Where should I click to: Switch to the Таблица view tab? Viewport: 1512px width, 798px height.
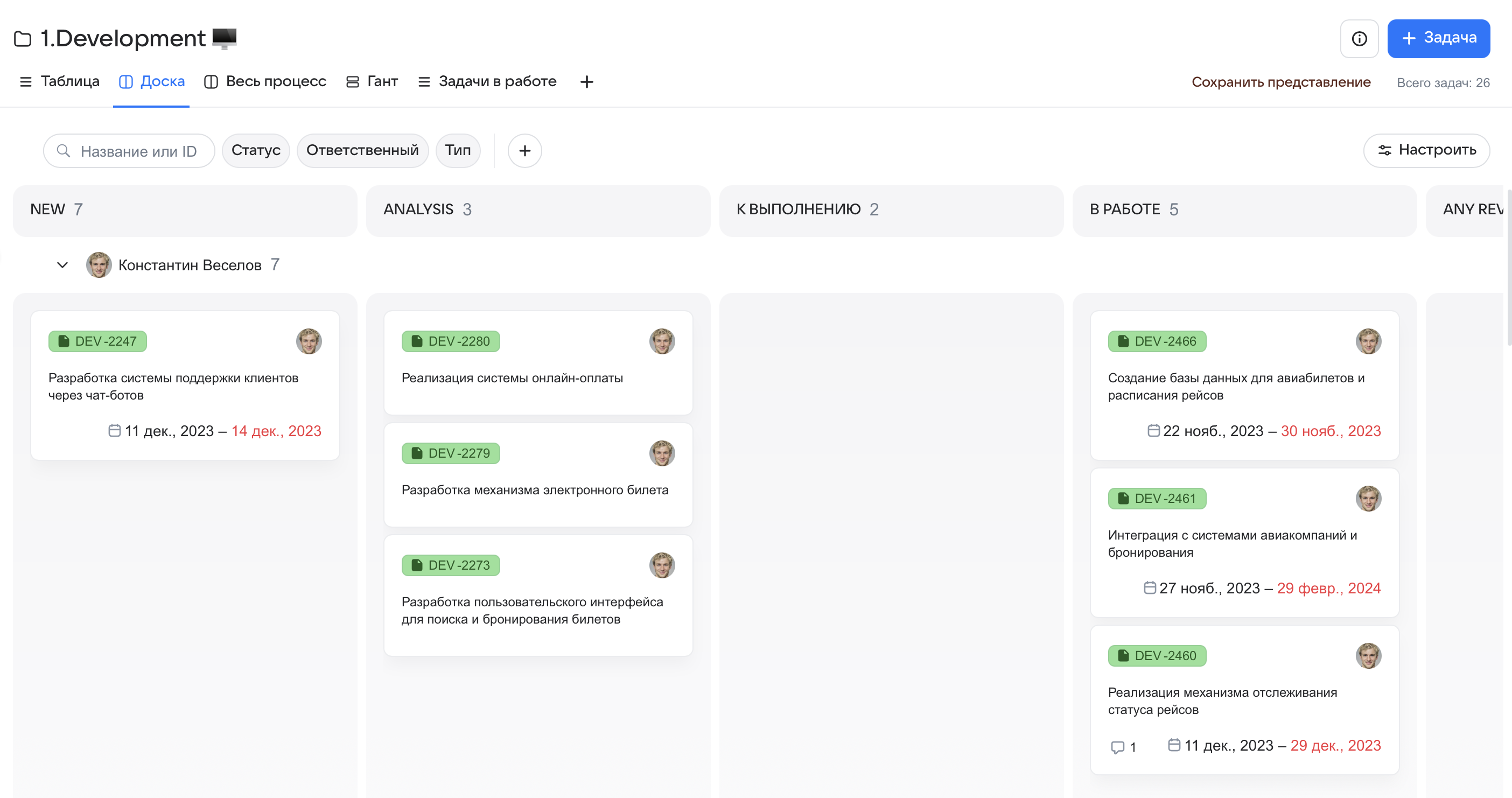pyautogui.click(x=59, y=81)
